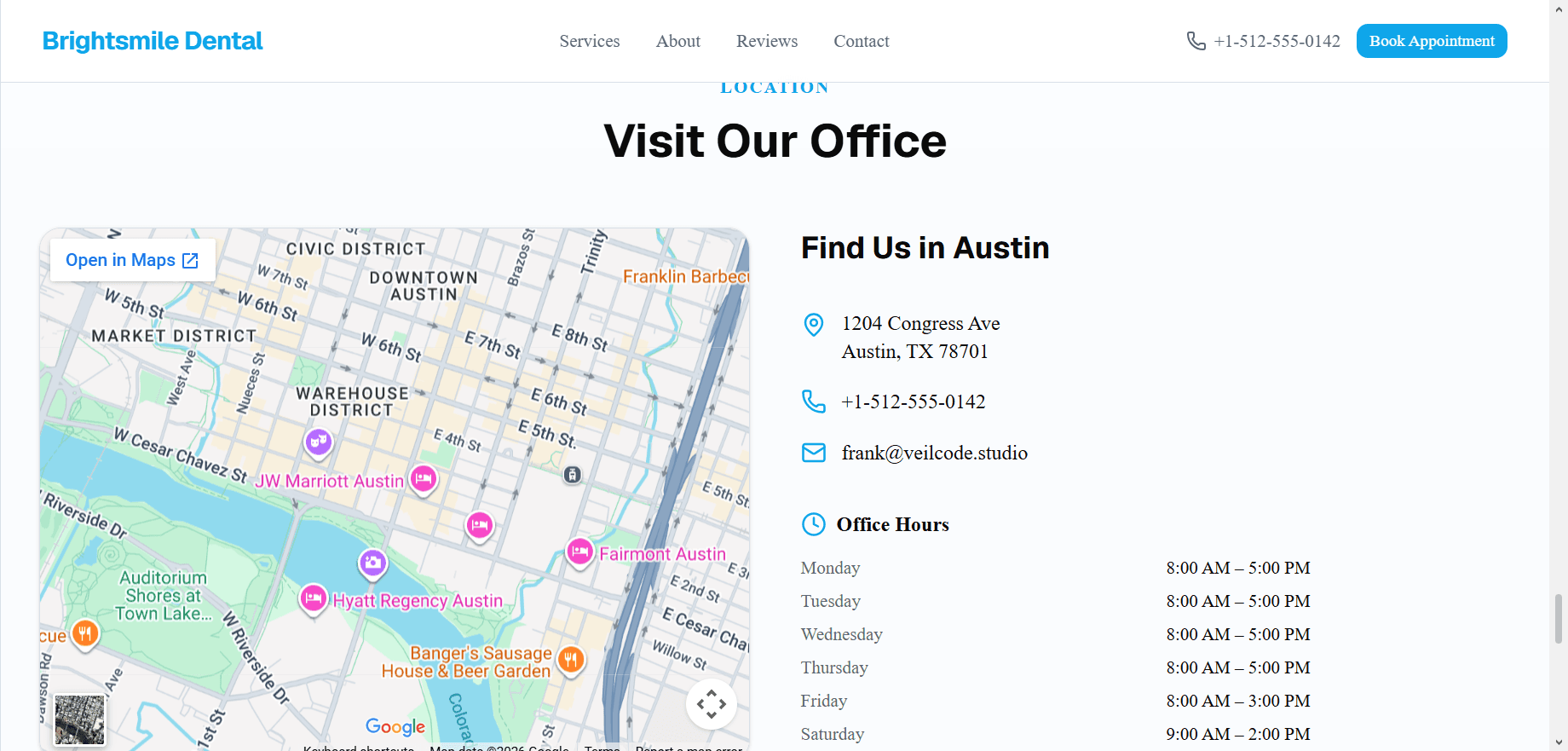The width and height of the screenshot is (1568, 751).
Task: Switch map to satellite view thumbnail
Action: [79, 719]
